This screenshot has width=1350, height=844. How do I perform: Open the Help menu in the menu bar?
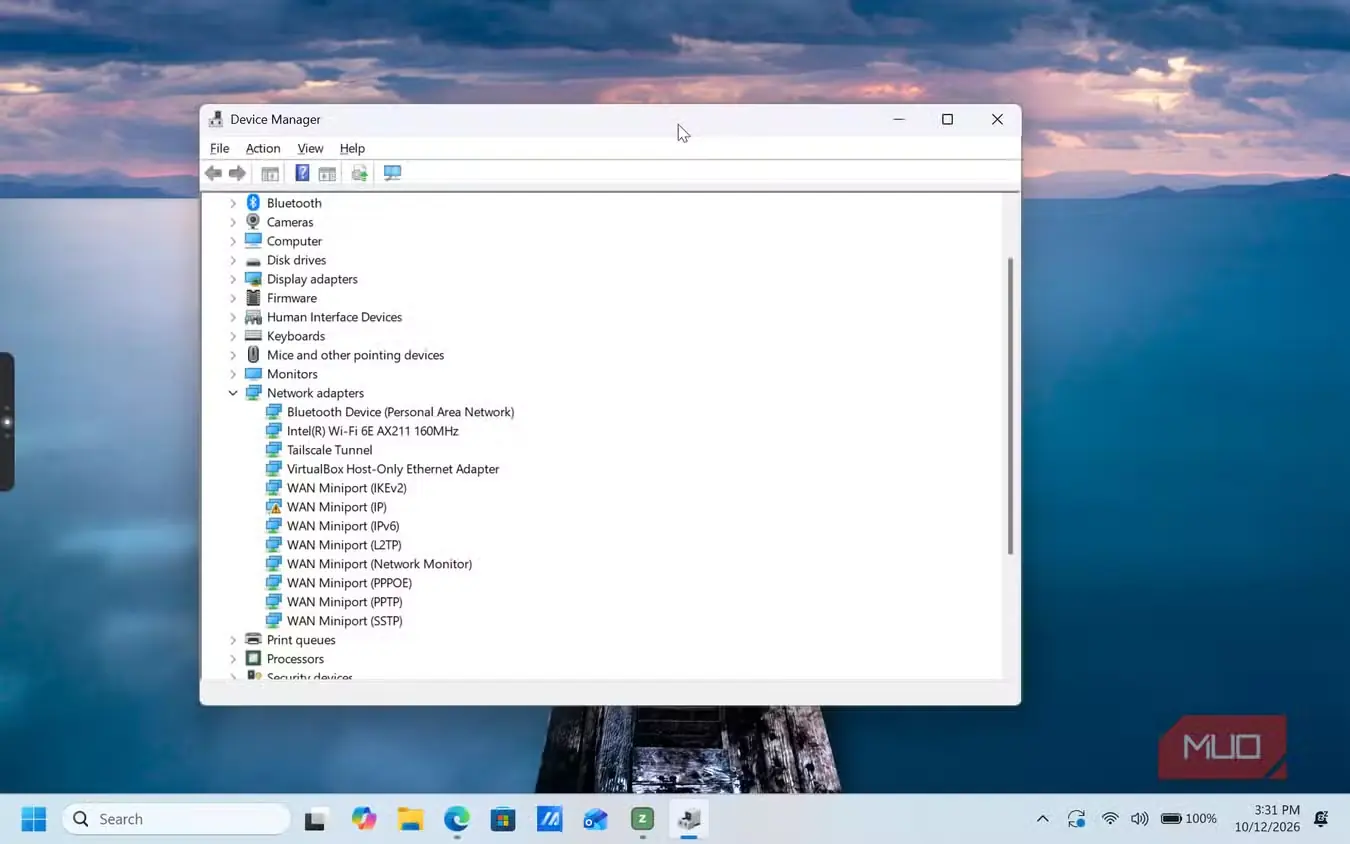pyautogui.click(x=352, y=148)
